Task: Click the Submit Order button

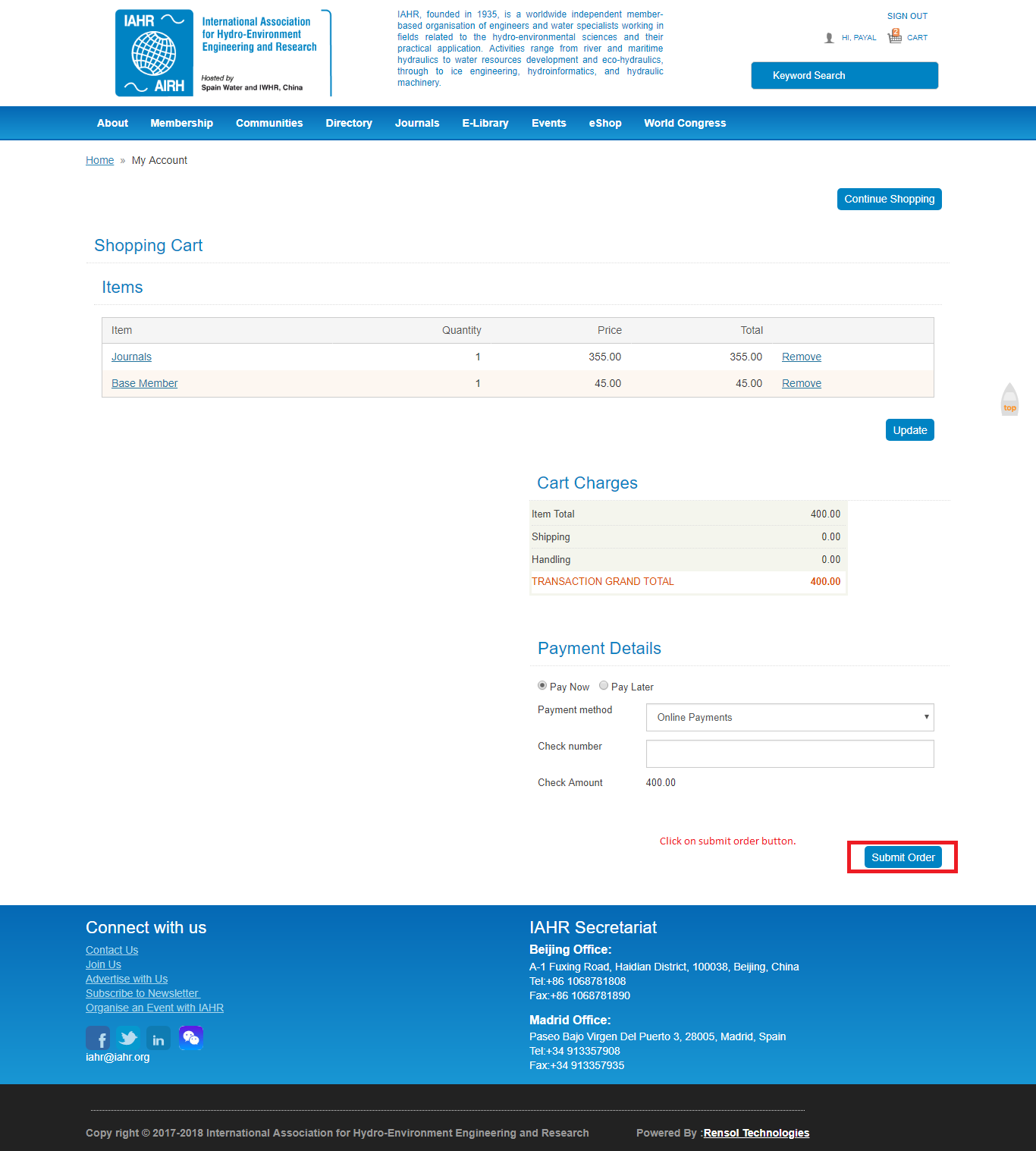Action: point(903,857)
